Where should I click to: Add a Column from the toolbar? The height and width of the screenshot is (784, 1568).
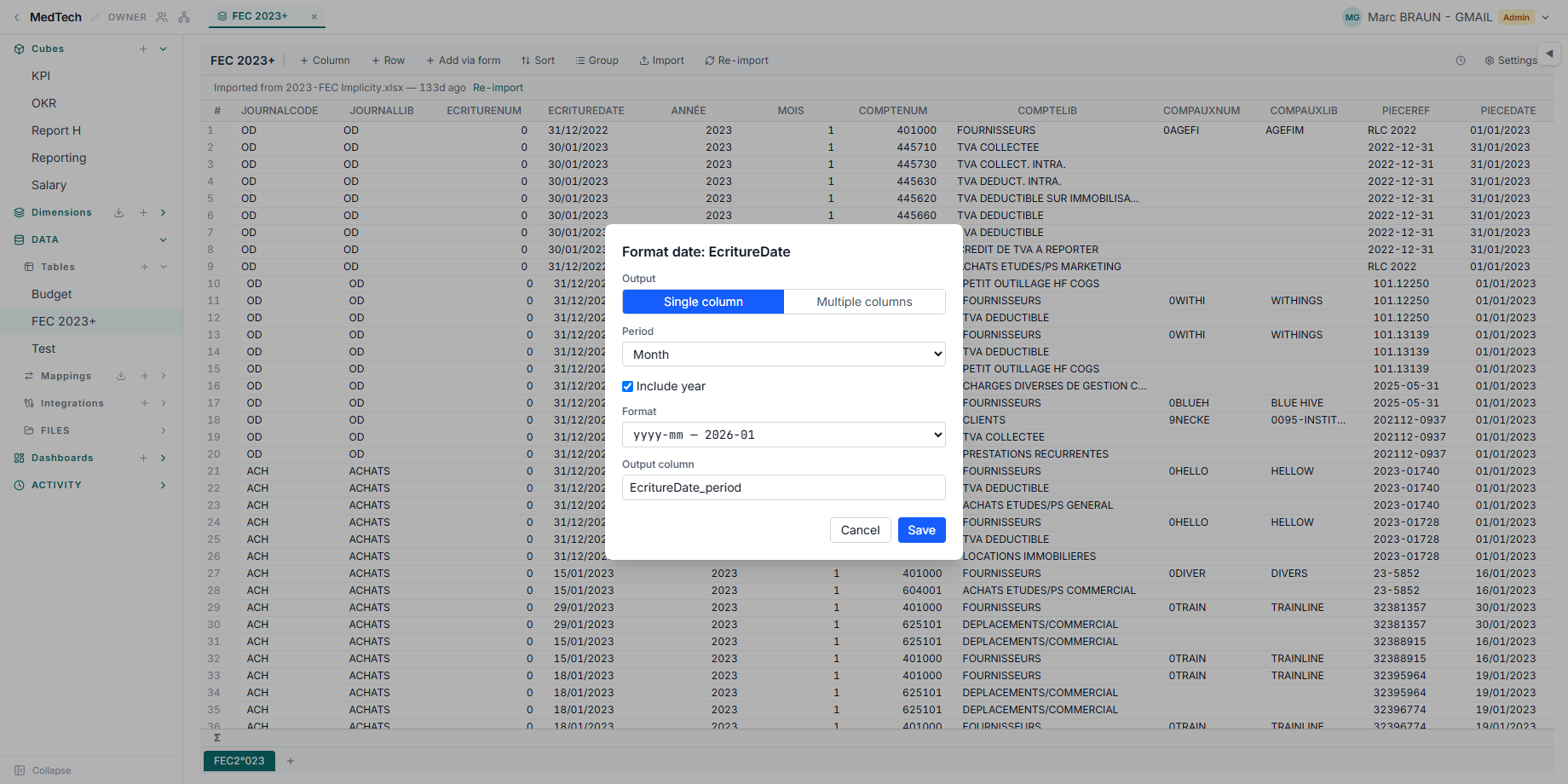point(325,61)
